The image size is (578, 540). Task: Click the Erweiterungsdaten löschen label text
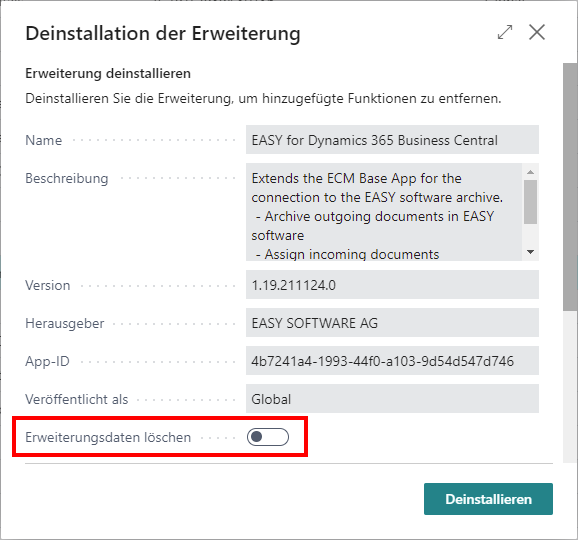click(108, 438)
